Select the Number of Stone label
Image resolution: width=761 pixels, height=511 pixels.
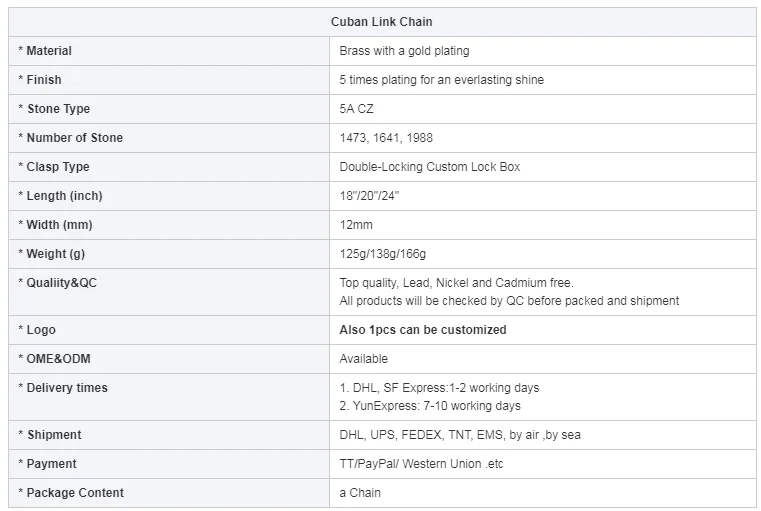click(x=74, y=138)
